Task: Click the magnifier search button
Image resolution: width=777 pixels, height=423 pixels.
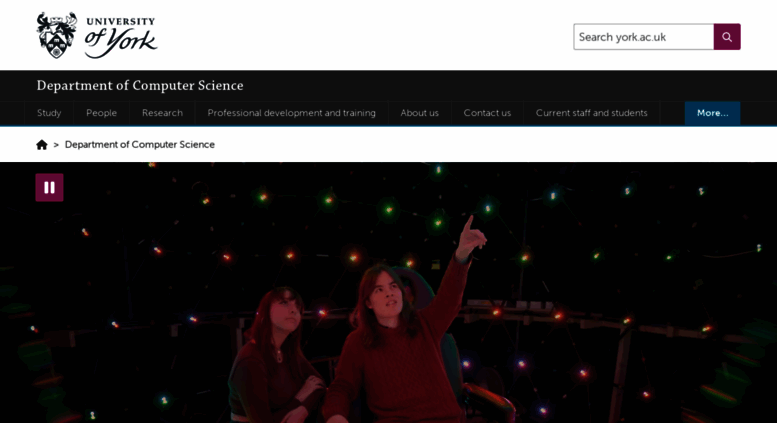Action: tap(727, 37)
